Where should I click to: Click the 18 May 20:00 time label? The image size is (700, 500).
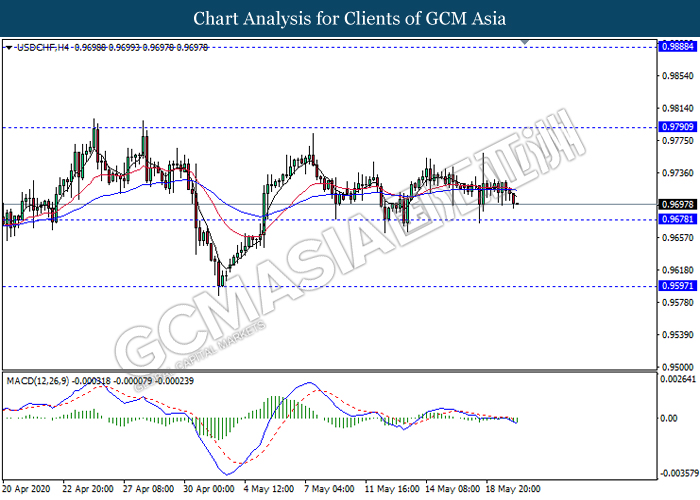coord(512,489)
